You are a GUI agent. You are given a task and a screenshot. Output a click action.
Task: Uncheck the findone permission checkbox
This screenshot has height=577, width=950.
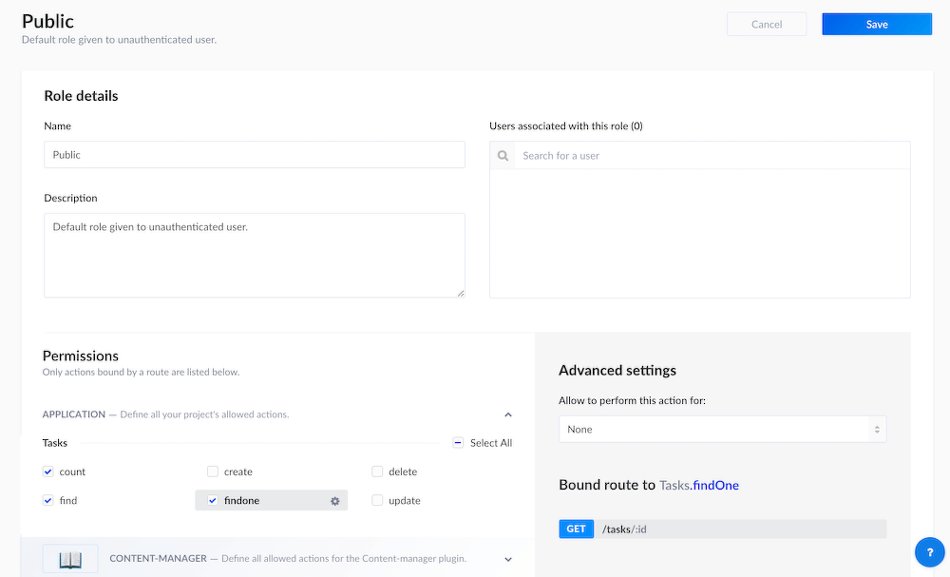[x=212, y=501]
